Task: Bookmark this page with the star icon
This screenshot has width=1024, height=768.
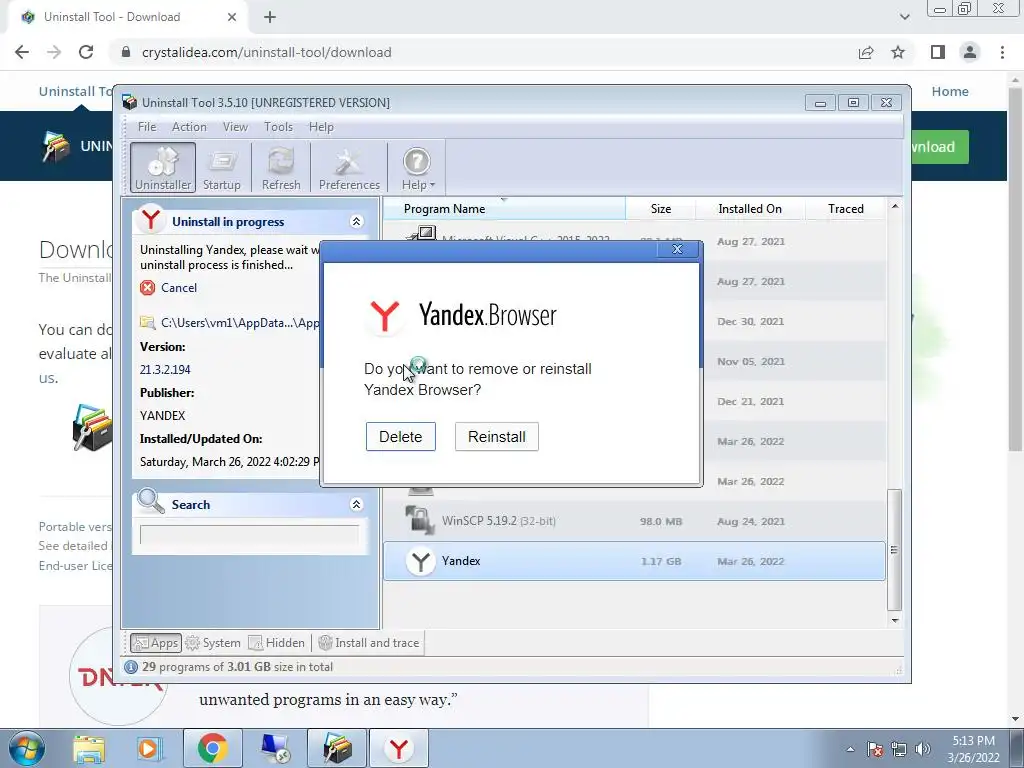Action: [x=898, y=52]
